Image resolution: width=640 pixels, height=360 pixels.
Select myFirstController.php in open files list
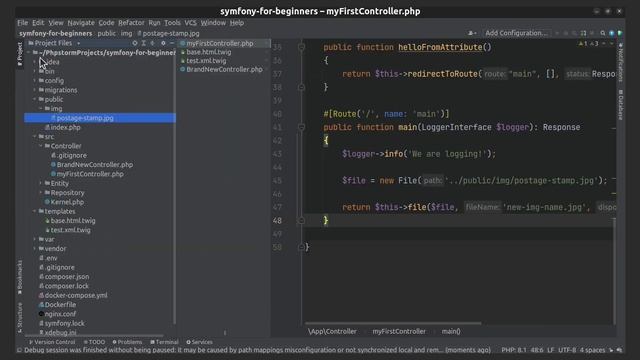(x=220, y=43)
